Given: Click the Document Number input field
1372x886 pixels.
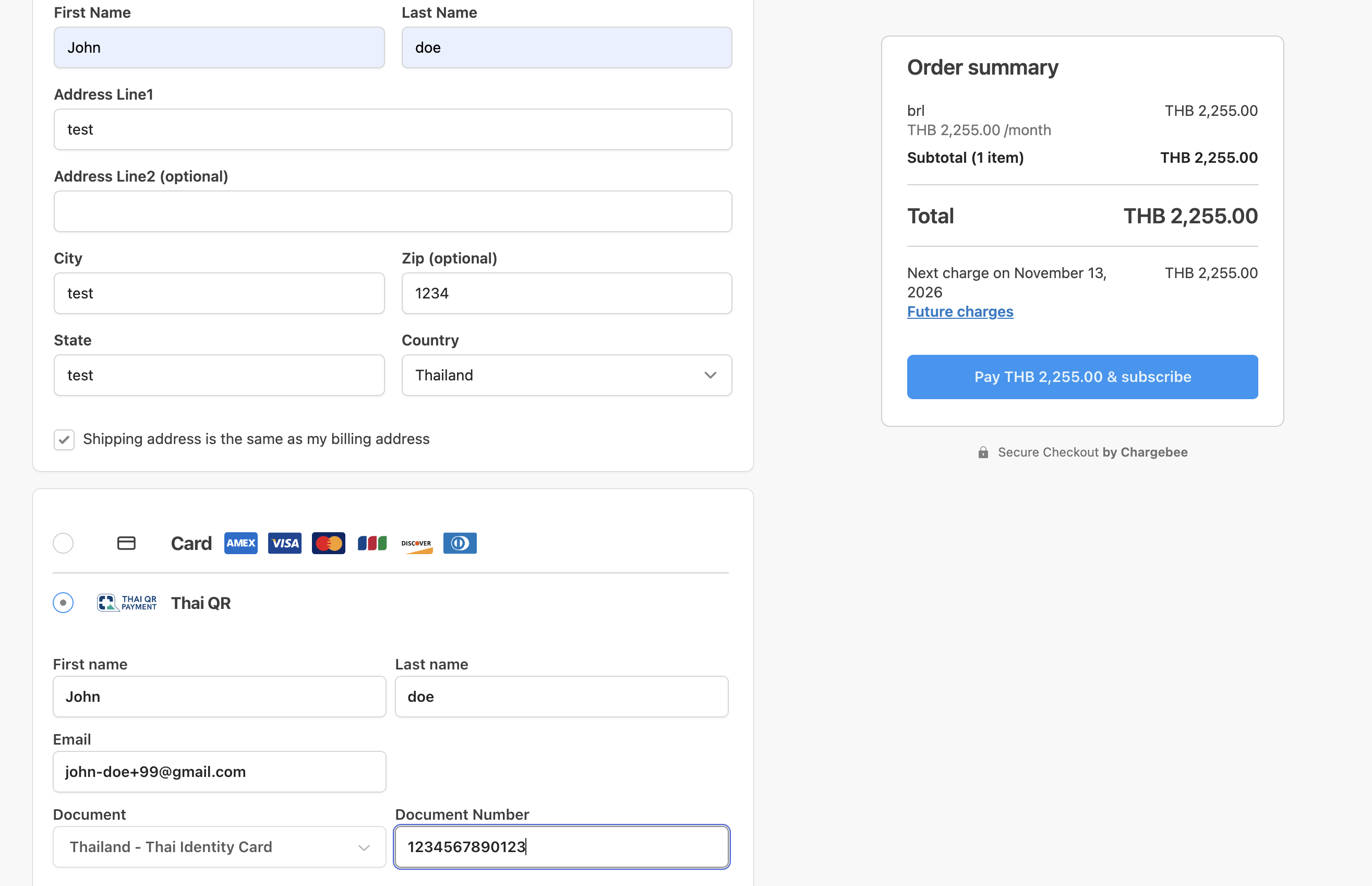Looking at the screenshot, I should [562, 847].
